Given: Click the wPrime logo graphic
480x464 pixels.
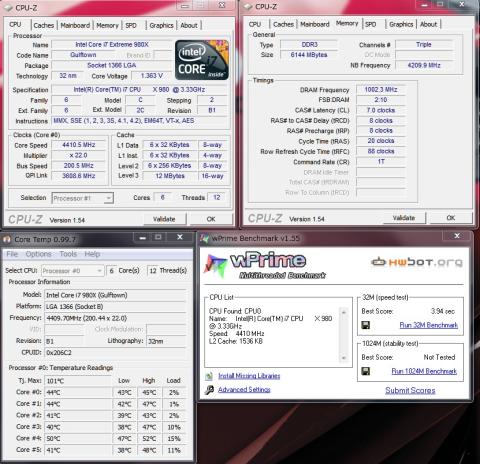Looking at the screenshot, I should click(x=265, y=265).
